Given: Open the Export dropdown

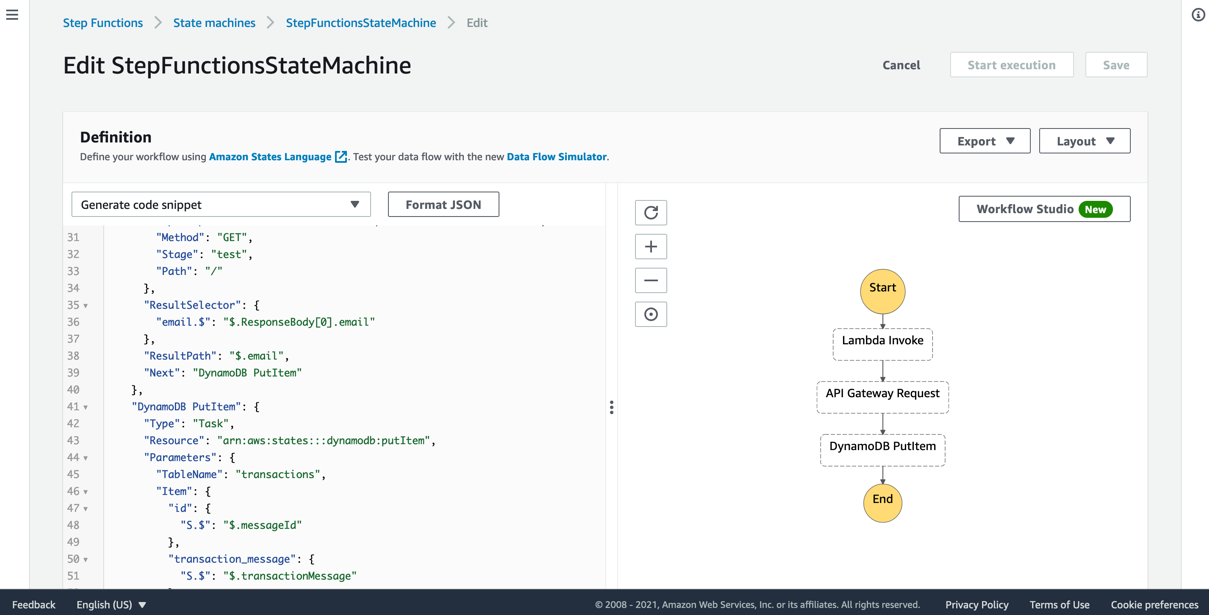Looking at the screenshot, I should click(985, 141).
